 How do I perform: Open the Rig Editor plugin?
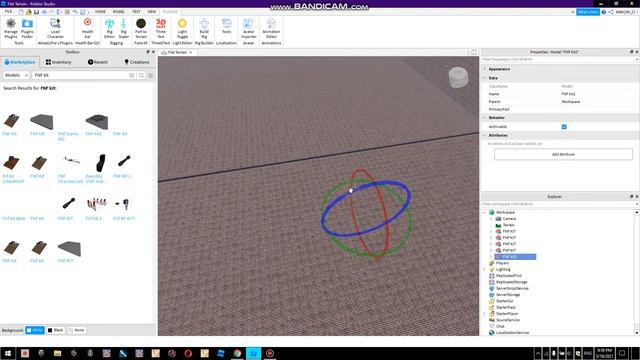(x=109, y=28)
